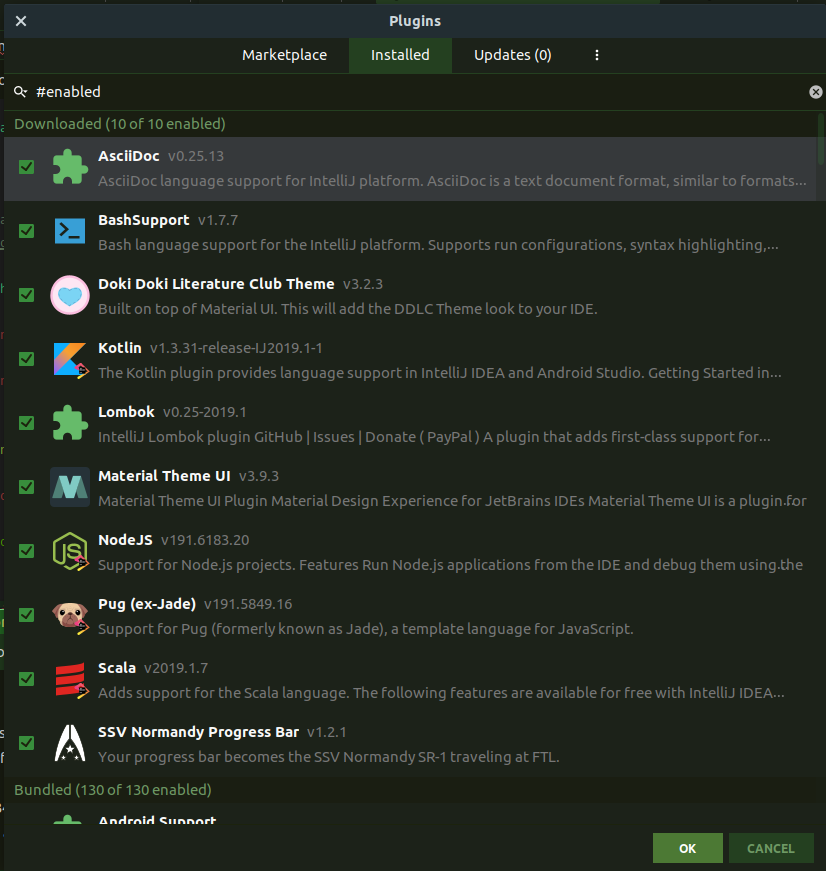Click the SSV Normandy Progress Bar ship icon

tap(69, 743)
